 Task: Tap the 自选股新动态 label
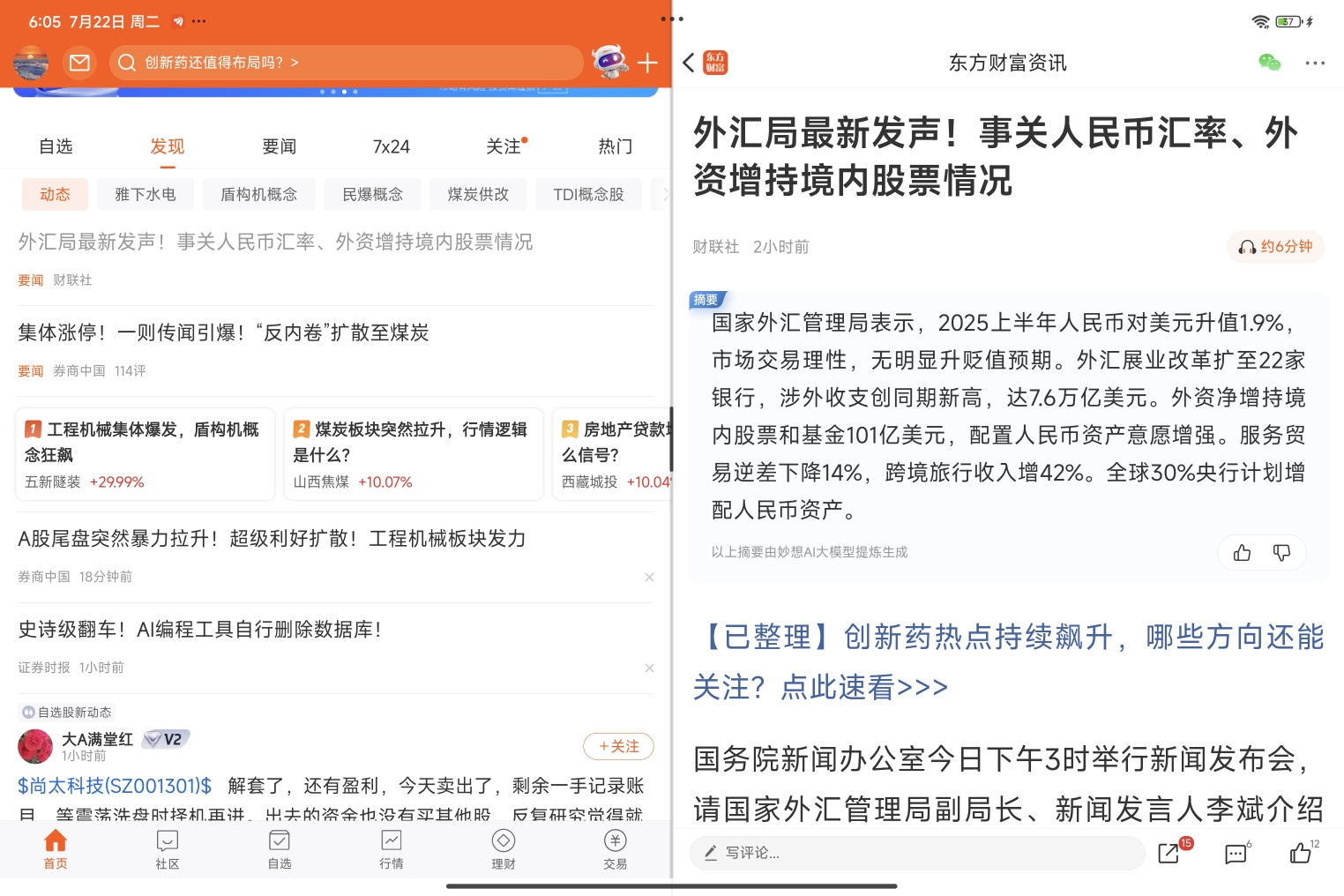(67, 713)
